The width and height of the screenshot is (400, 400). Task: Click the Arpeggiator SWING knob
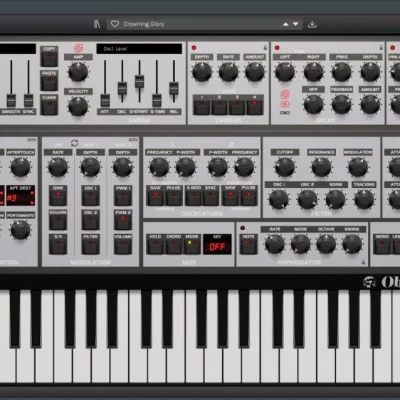pyautogui.click(x=352, y=244)
